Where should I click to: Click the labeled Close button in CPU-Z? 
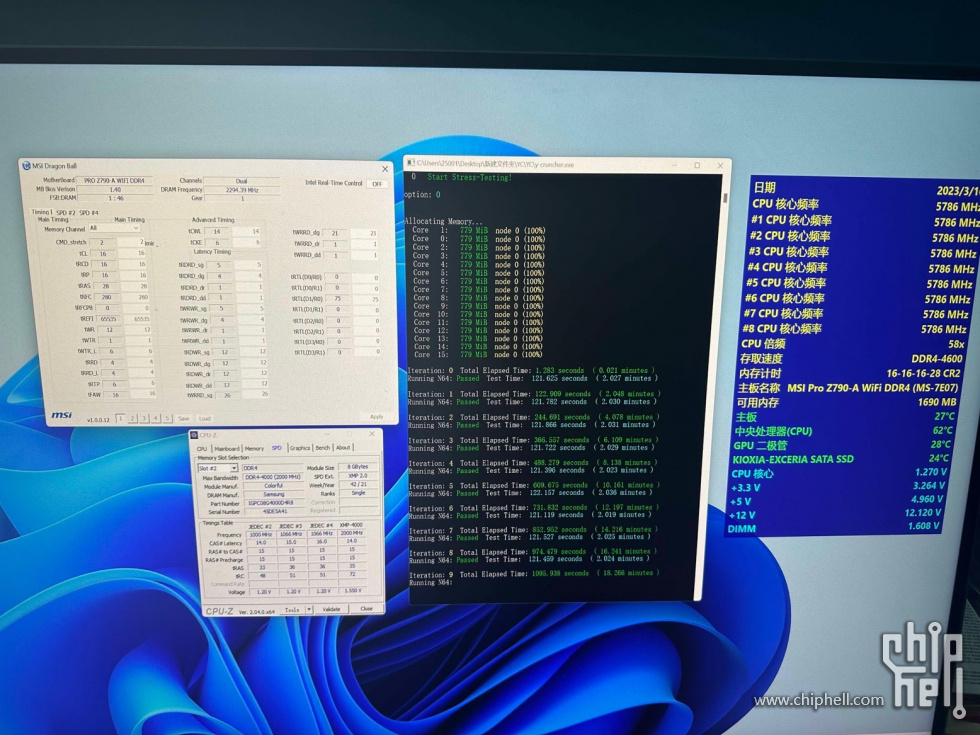tap(366, 608)
